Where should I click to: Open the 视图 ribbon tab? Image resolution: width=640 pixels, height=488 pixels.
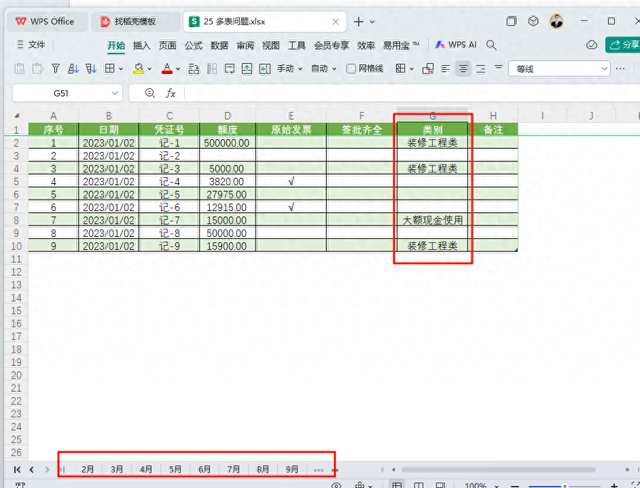[x=271, y=45]
